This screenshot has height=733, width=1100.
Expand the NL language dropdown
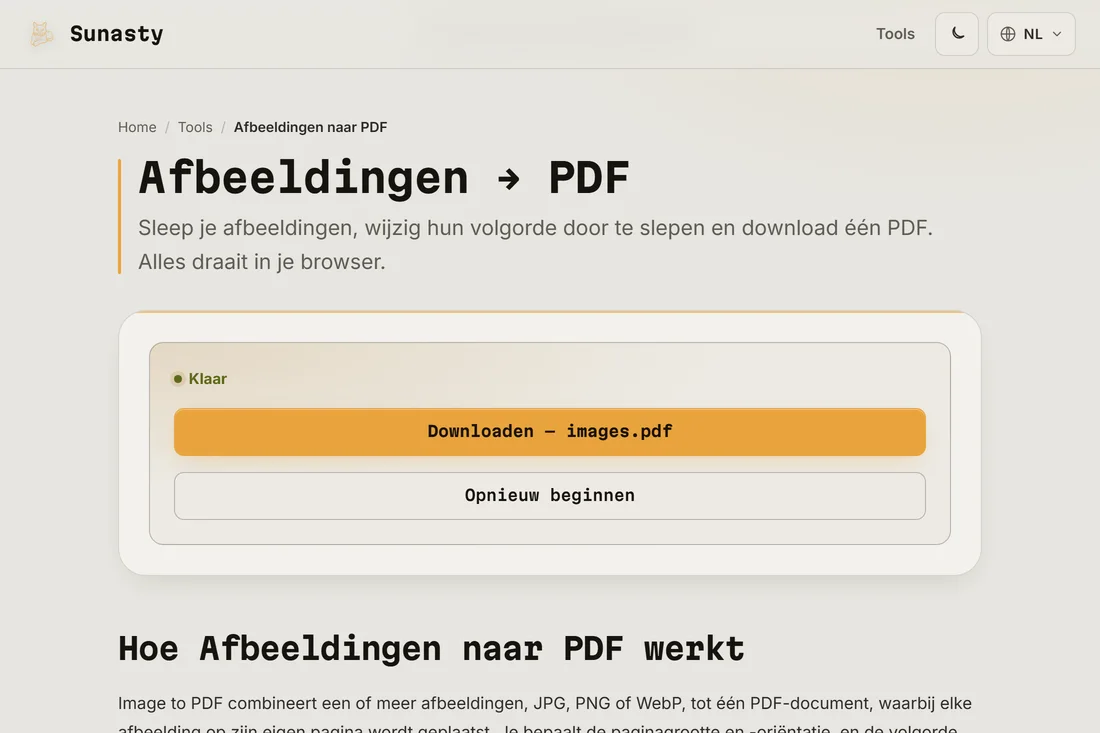[1031, 34]
